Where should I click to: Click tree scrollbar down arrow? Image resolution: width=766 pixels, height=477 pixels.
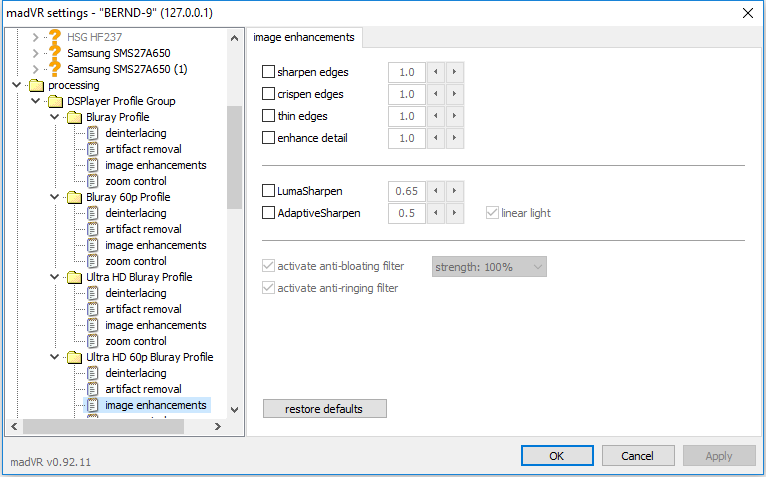(234, 410)
